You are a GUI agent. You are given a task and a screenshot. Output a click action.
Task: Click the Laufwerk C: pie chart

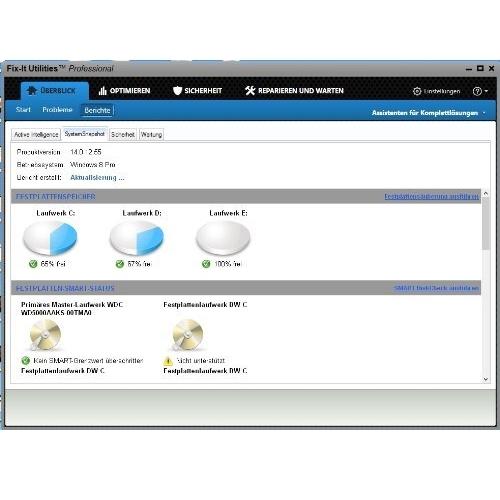50,239
